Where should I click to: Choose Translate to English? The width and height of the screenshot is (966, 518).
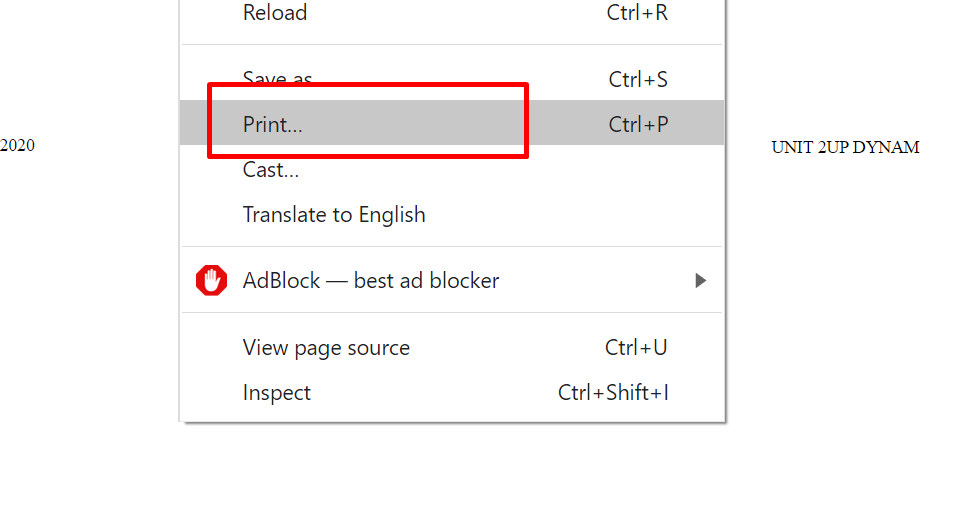pyautogui.click(x=452, y=214)
